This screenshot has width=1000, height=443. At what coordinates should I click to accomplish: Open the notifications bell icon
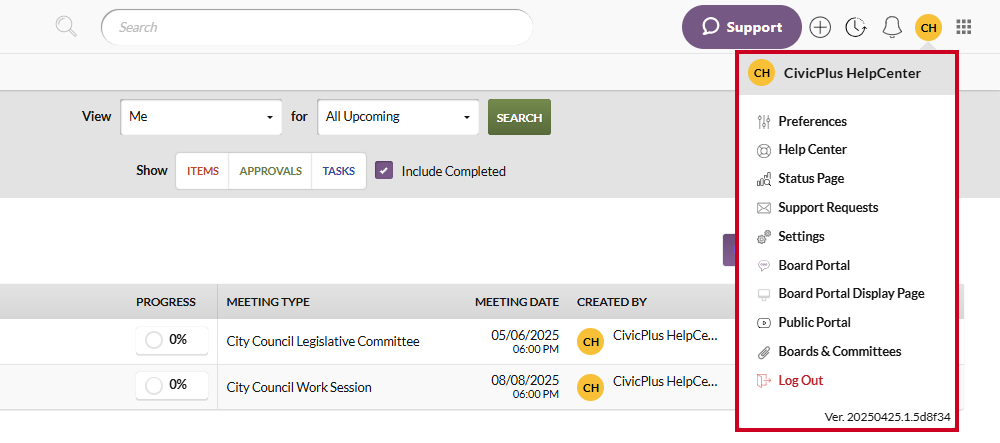pyautogui.click(x=892, y=27)
